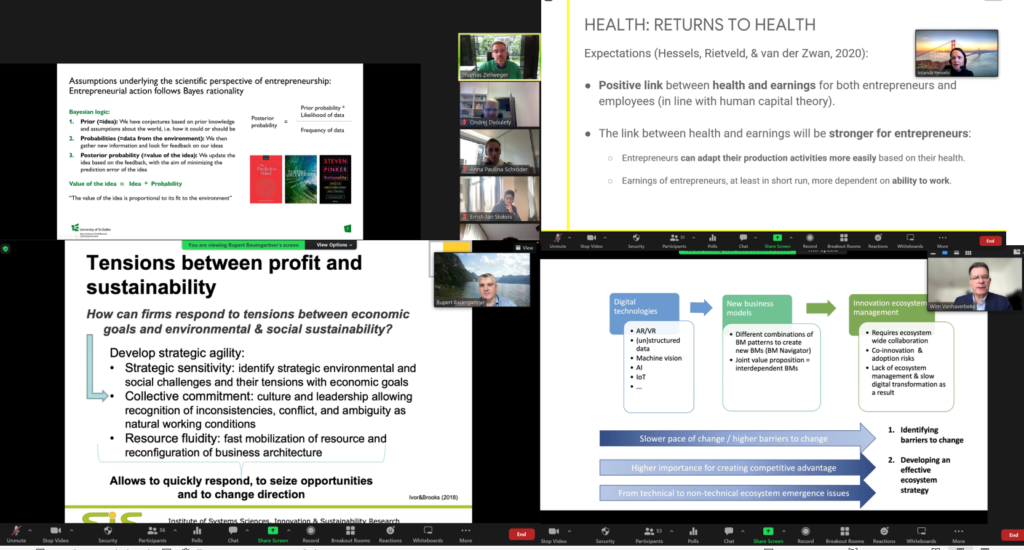Screen dimensions: 1024x550
Task: Open Polls in the Health slide Zoom toolbar
Action: (x=712, y=241)
